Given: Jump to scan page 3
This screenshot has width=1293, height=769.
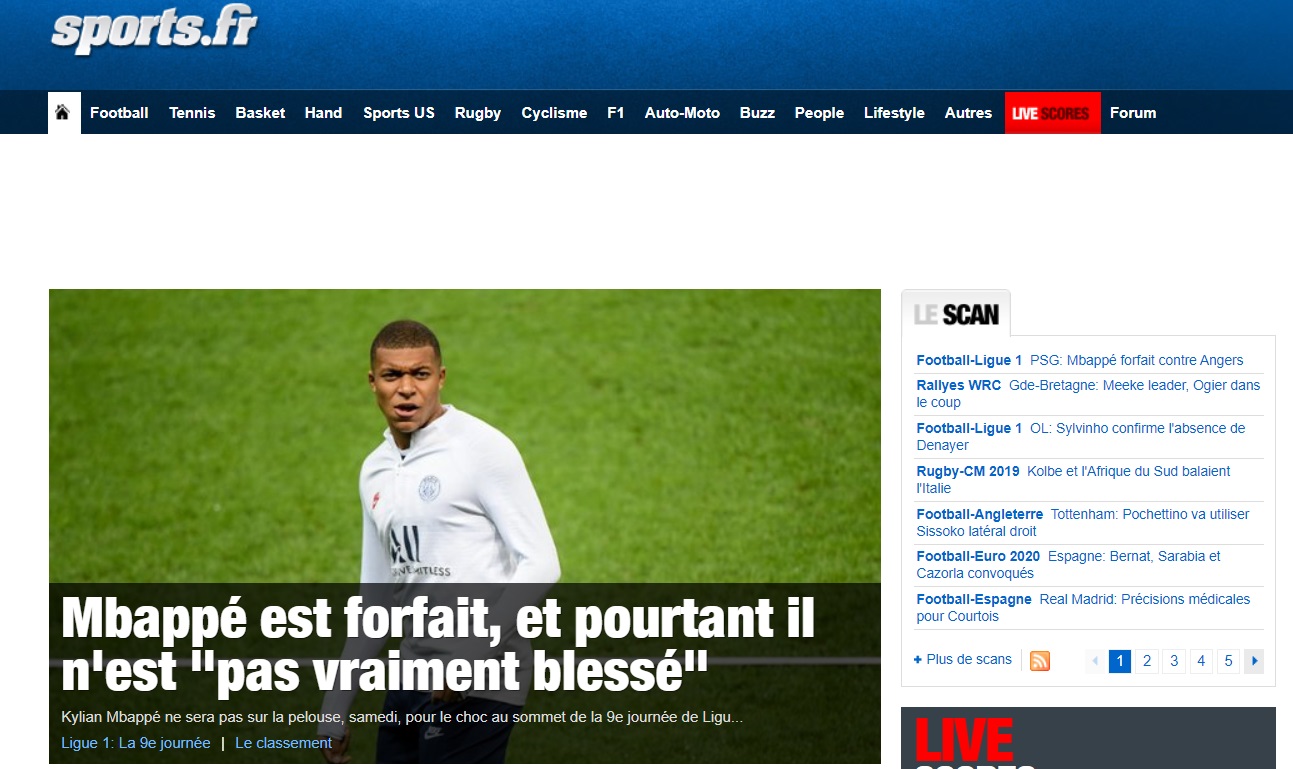Looking at the screenshot, I should pyautogui.click(x=1174, y=661).
